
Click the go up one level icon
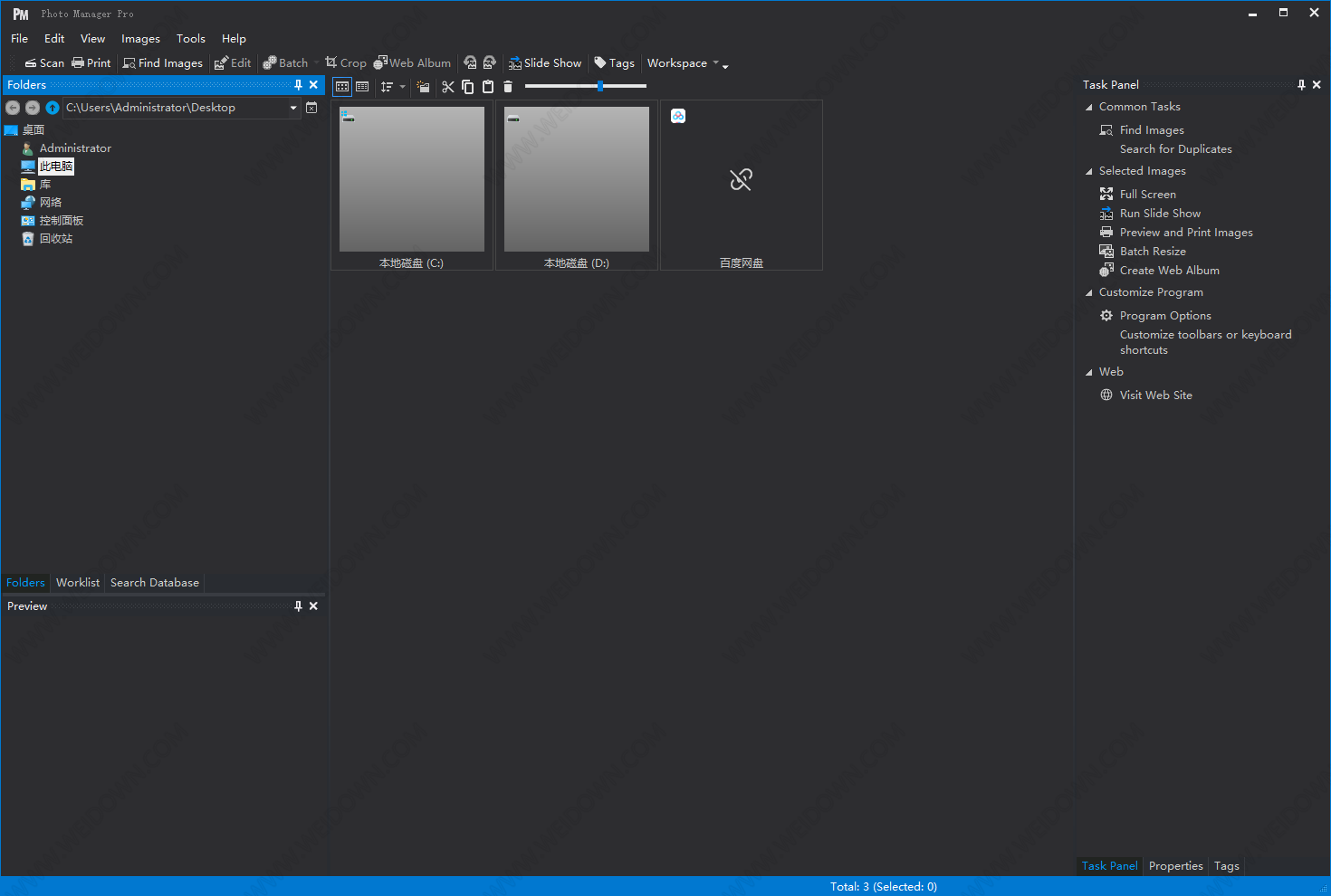53,108
